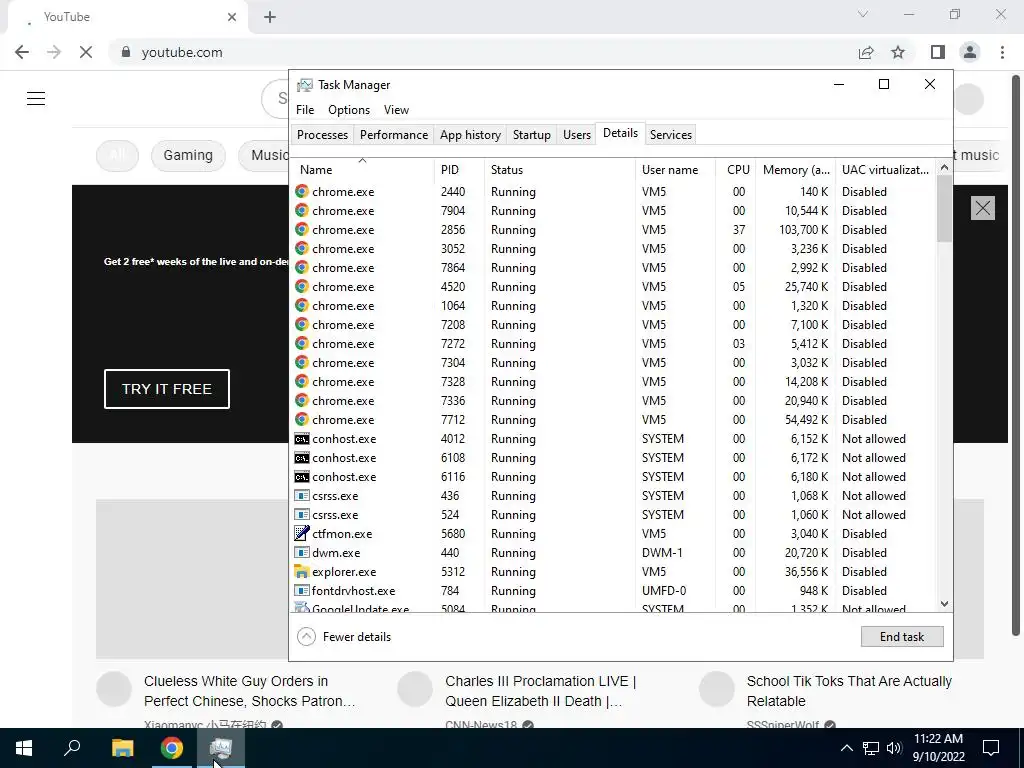Click the End task button

pyautogui.click(x=902, y=637)
